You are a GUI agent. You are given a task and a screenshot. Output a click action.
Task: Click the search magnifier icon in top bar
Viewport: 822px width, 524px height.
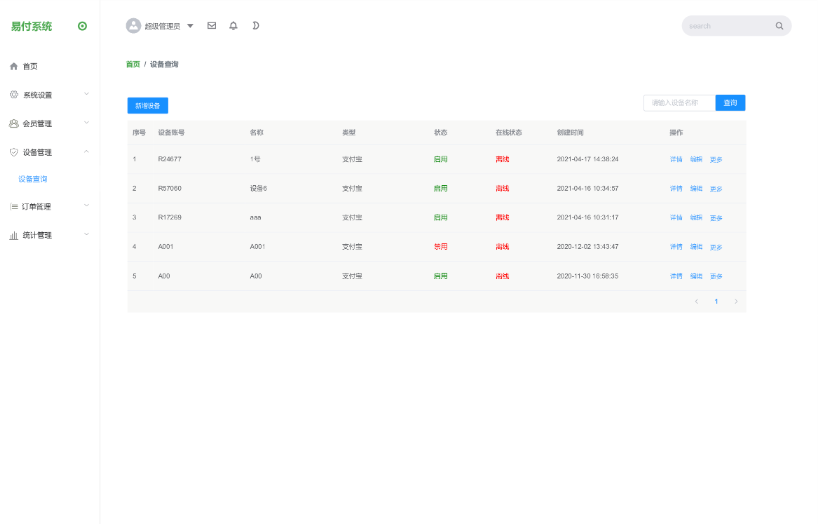(x=779, y=26)
